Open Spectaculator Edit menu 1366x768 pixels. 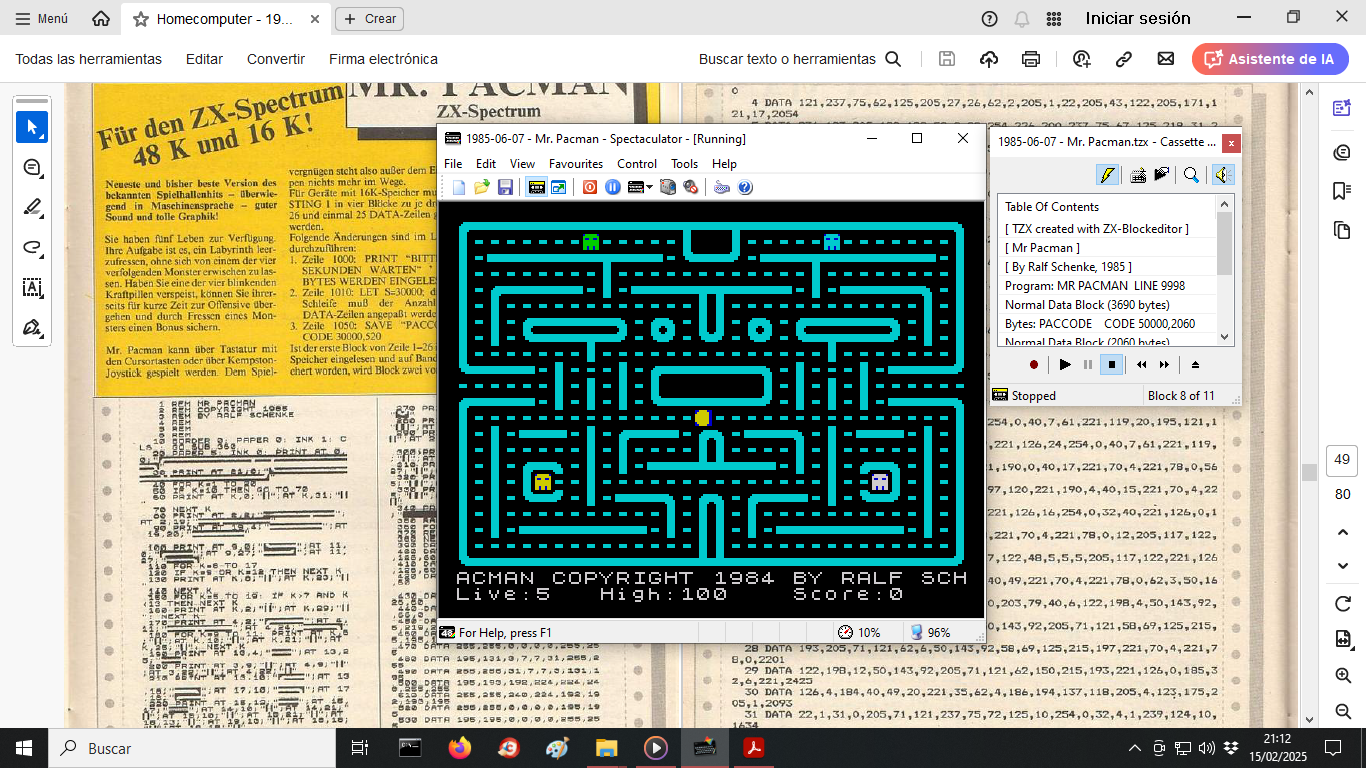(x=486, y=164)
